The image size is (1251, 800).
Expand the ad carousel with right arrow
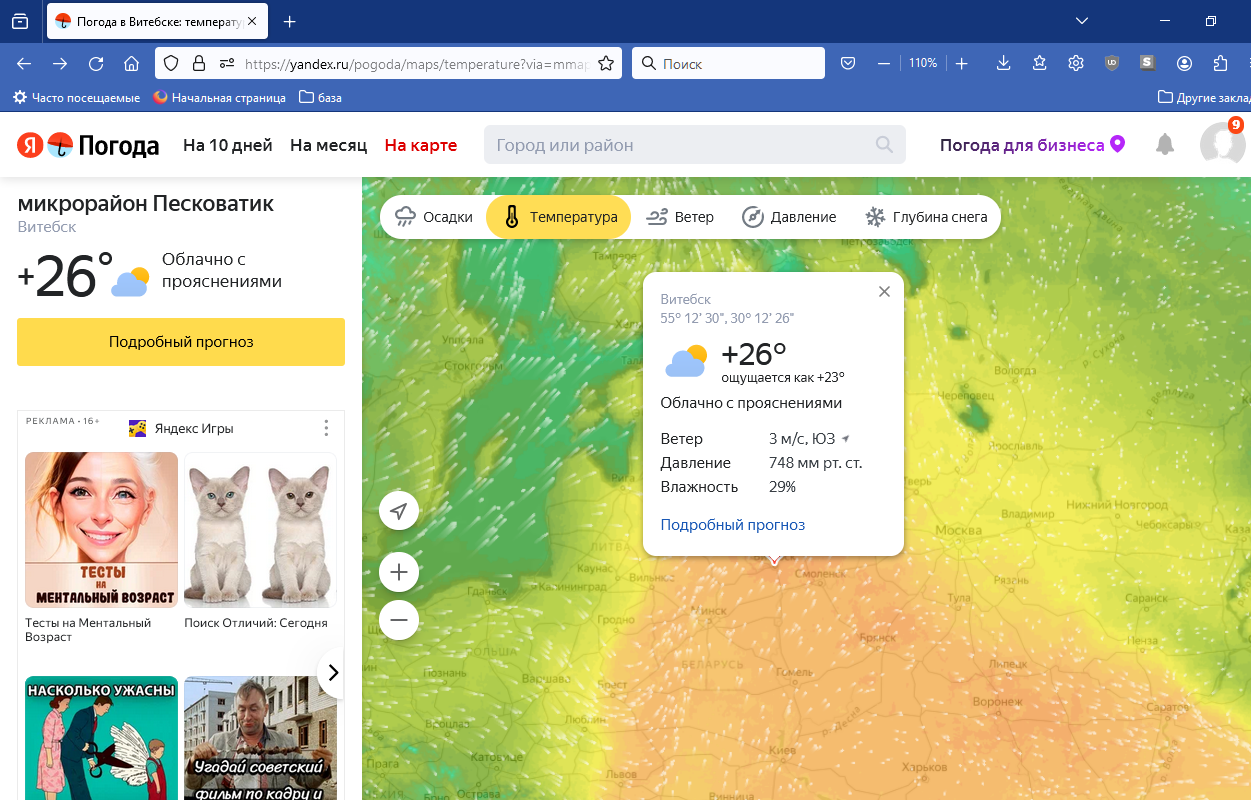pyautogui.click(x=332, y=673)
